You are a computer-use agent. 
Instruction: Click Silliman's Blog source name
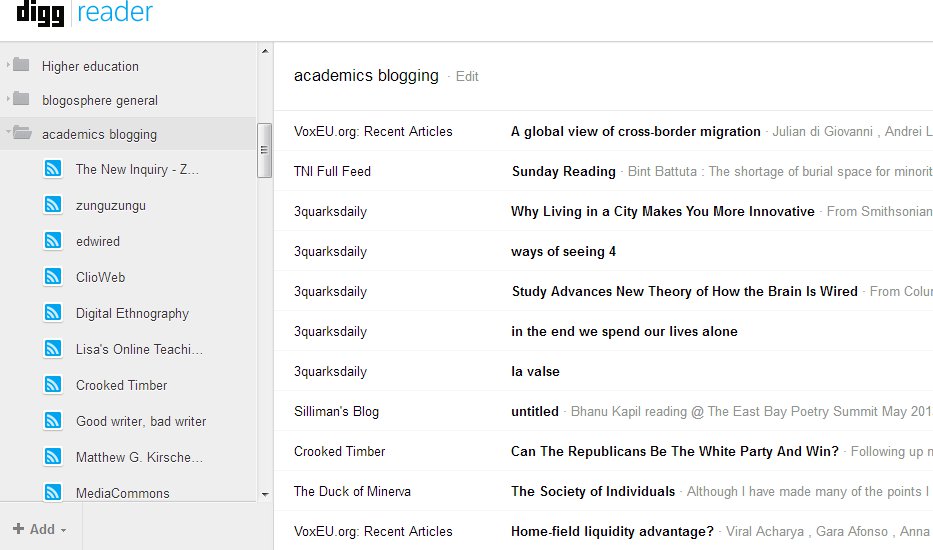pyautogui.click(x=336, y=411)
